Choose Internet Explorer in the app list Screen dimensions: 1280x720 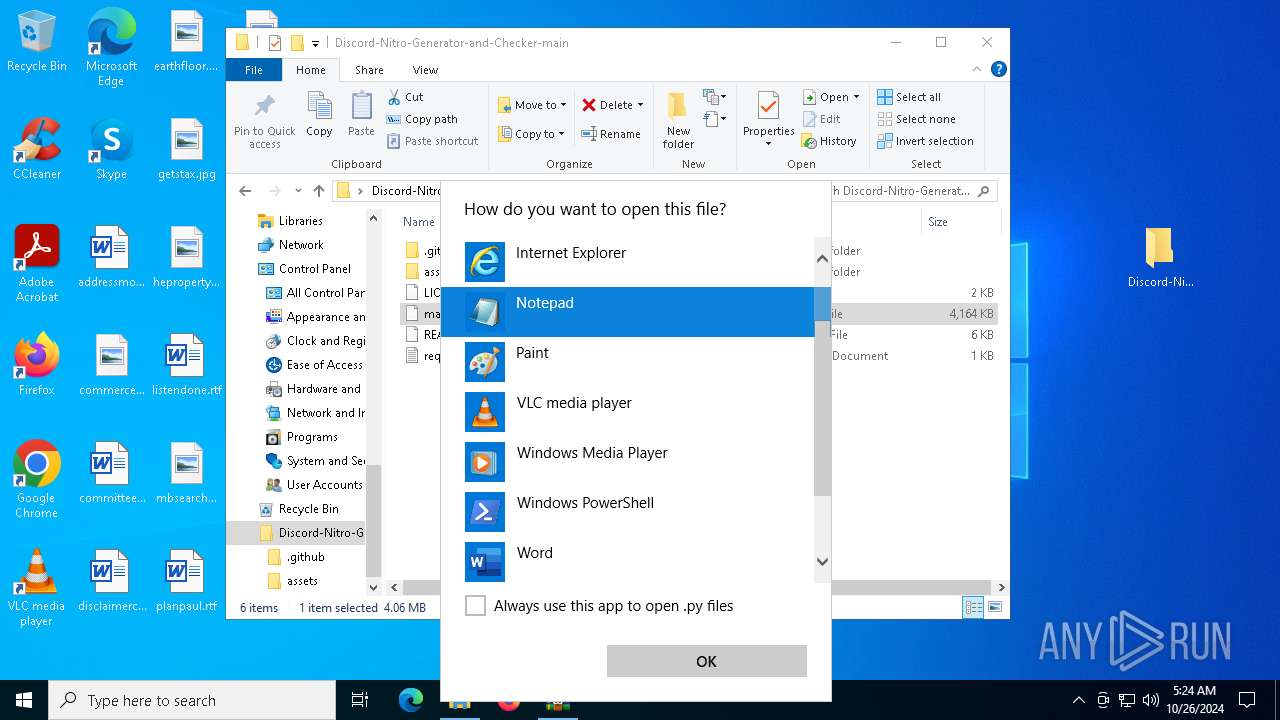627,262
